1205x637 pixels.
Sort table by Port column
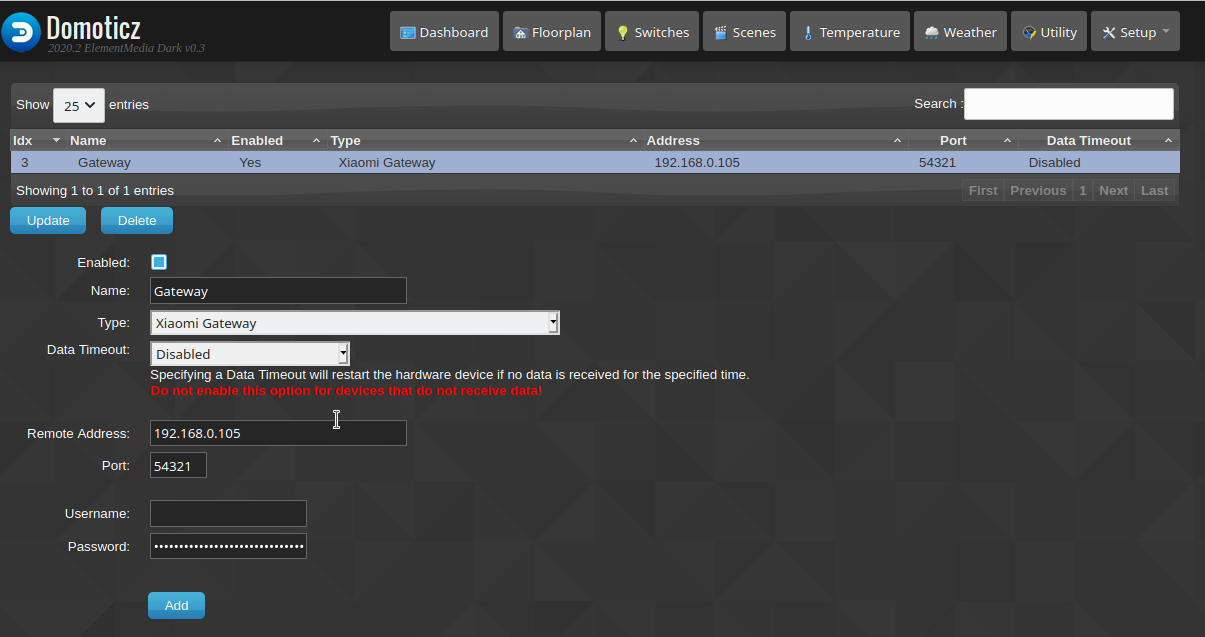pos(962,141)
